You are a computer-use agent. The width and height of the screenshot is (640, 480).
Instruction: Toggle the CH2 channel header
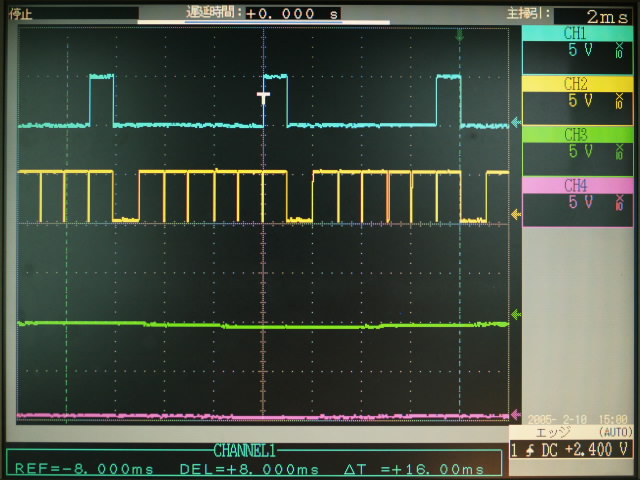pos(576,83)
